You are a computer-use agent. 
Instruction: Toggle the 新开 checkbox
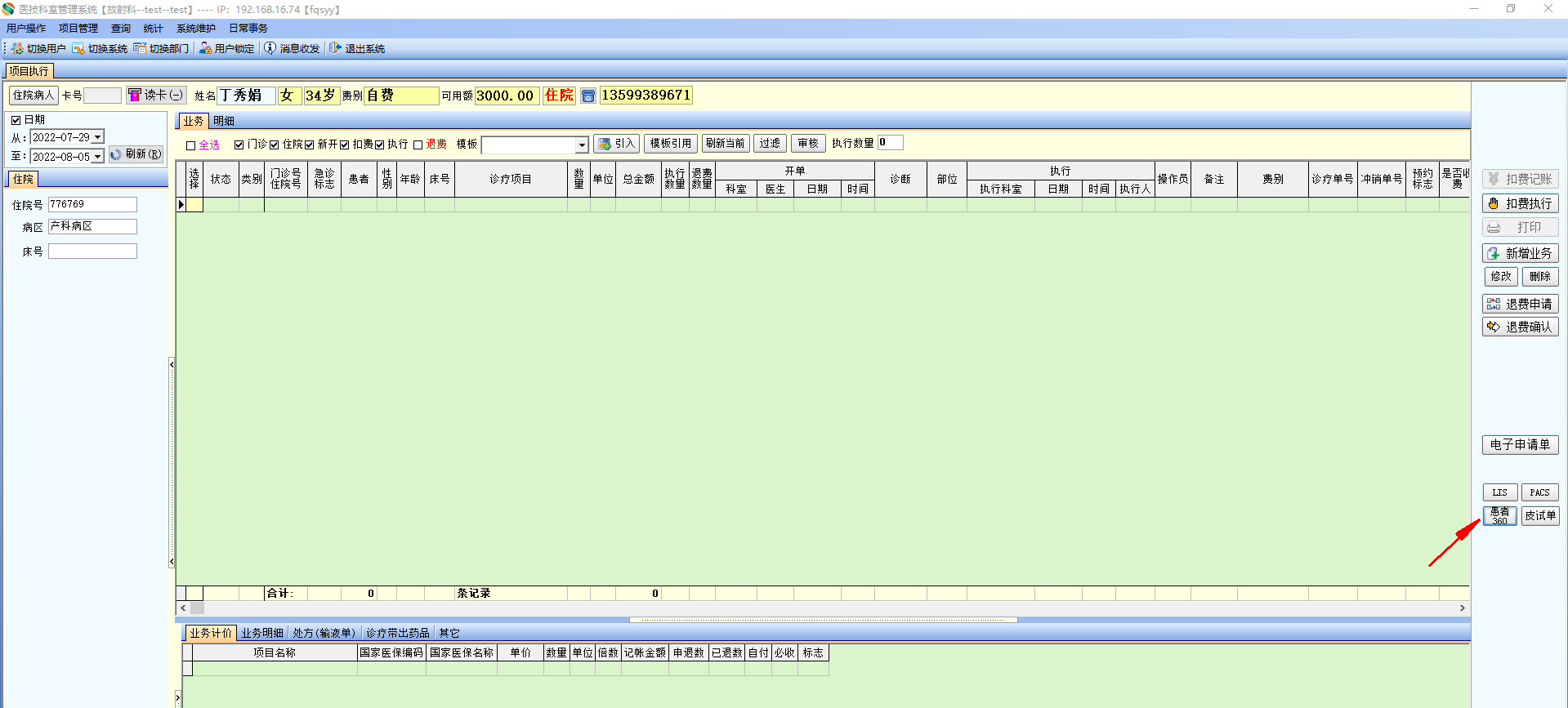tap(310, 145)
